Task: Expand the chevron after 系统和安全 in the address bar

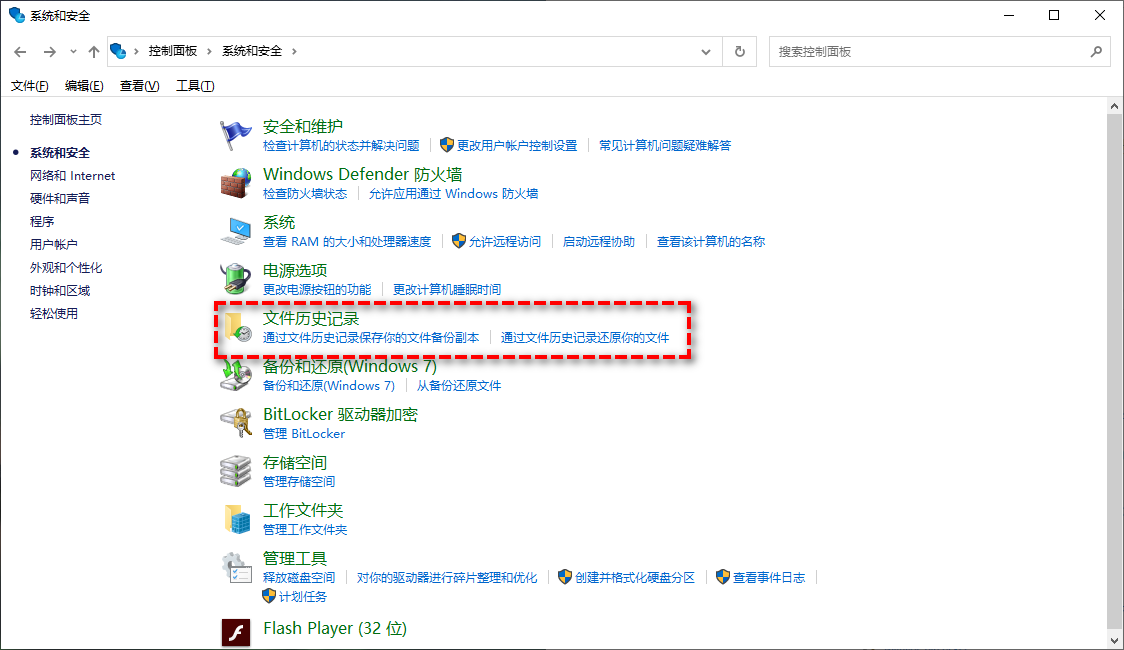Action: click(x=294, y=52)
